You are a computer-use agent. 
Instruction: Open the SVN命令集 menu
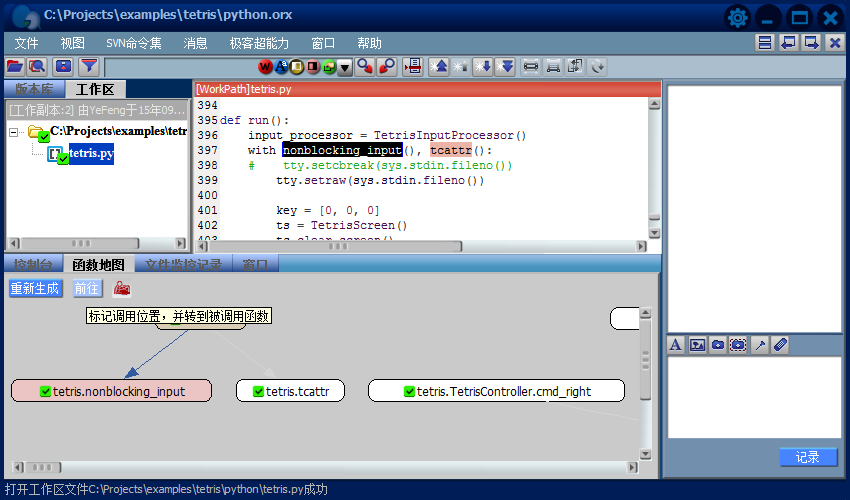(x=133, y=43)
